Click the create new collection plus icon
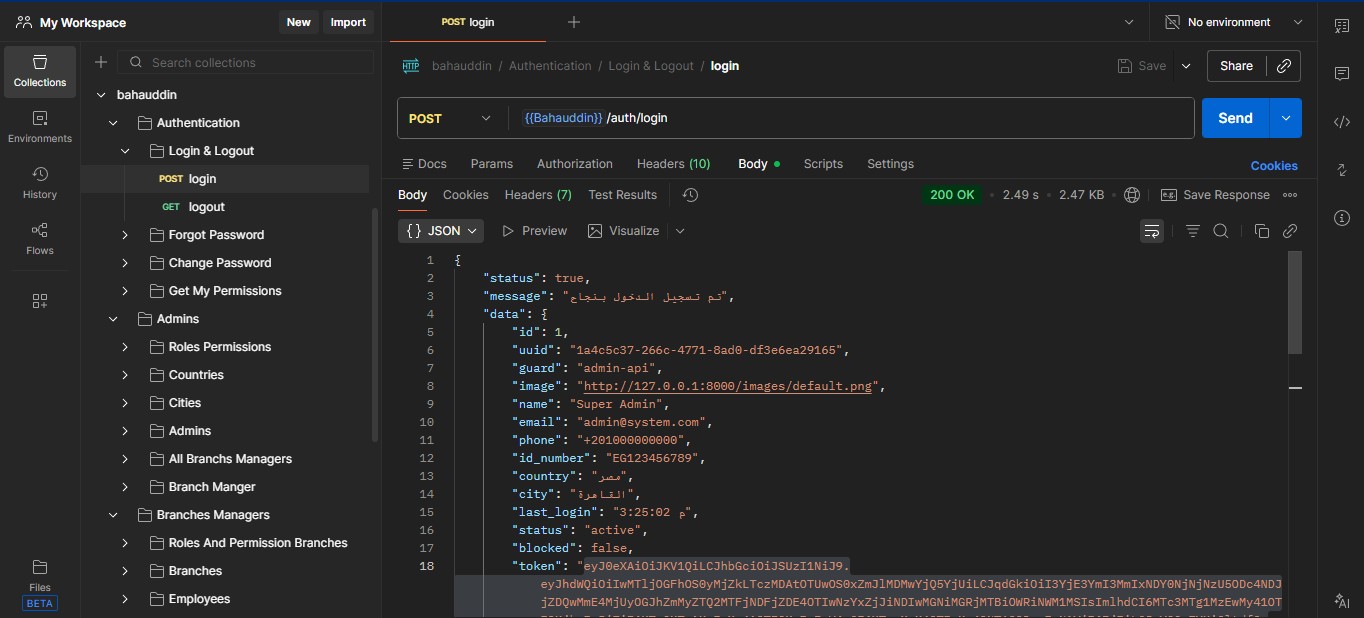Viewport: 1364px width, 618px height. click(x=101, y=63)
